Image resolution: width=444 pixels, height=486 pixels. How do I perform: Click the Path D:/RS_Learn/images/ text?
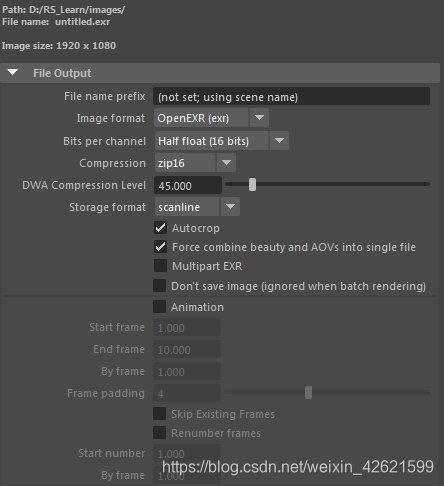63,10
